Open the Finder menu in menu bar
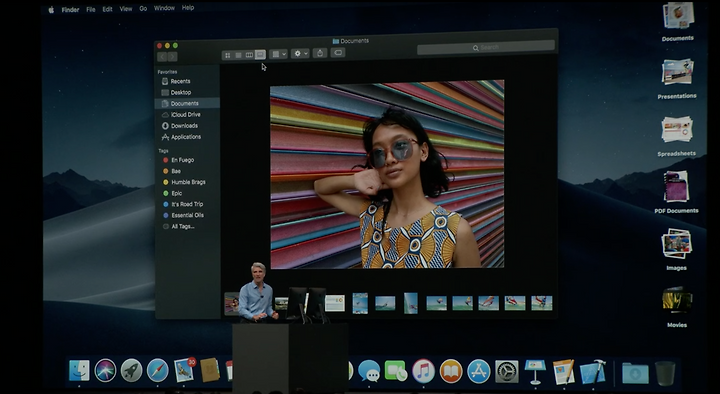This screenshot has height=394, width=720. [70, 10]
